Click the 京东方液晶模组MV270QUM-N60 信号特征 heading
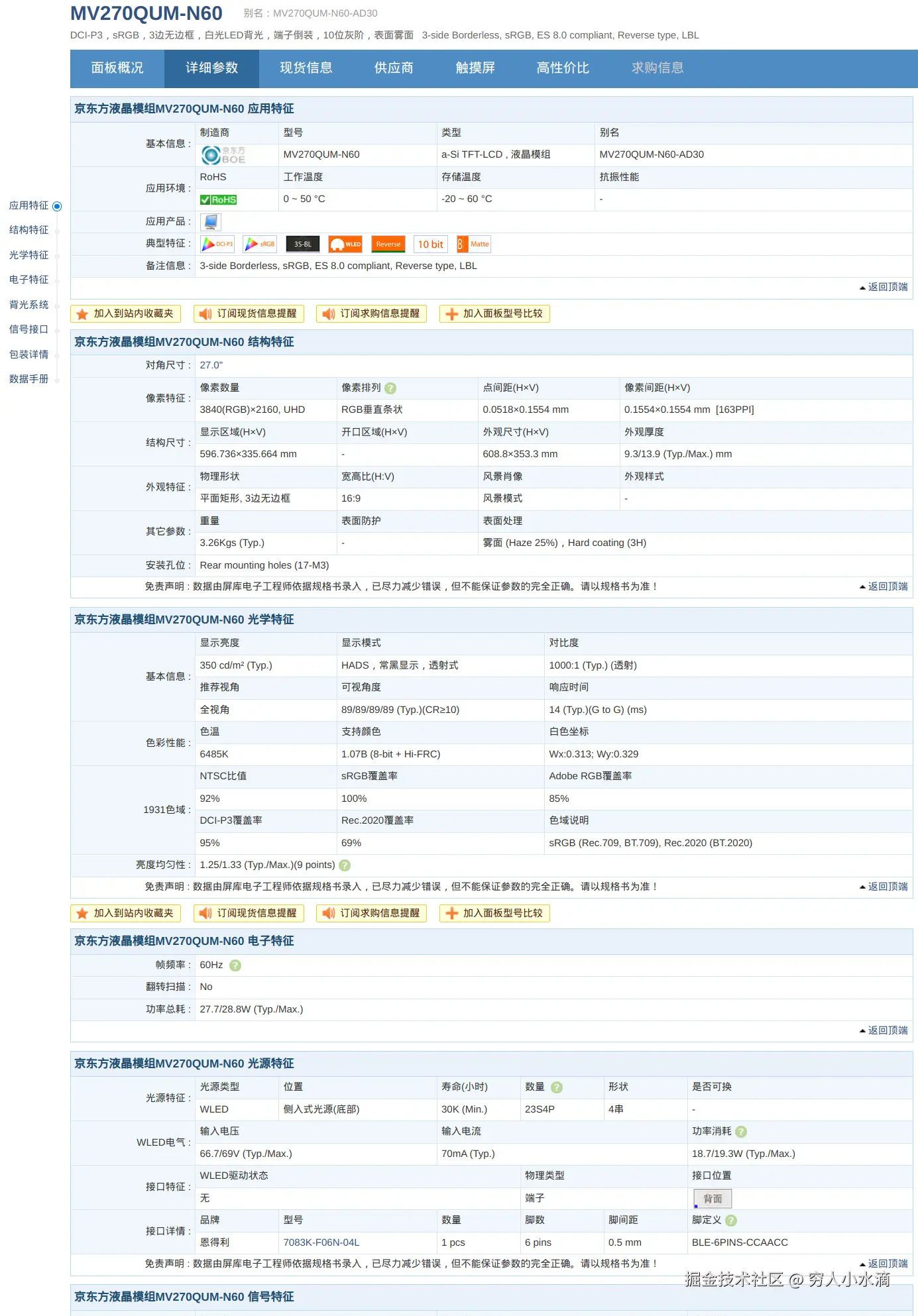The height and width of the screenshot is (1316, 918). pos(184,1297)
